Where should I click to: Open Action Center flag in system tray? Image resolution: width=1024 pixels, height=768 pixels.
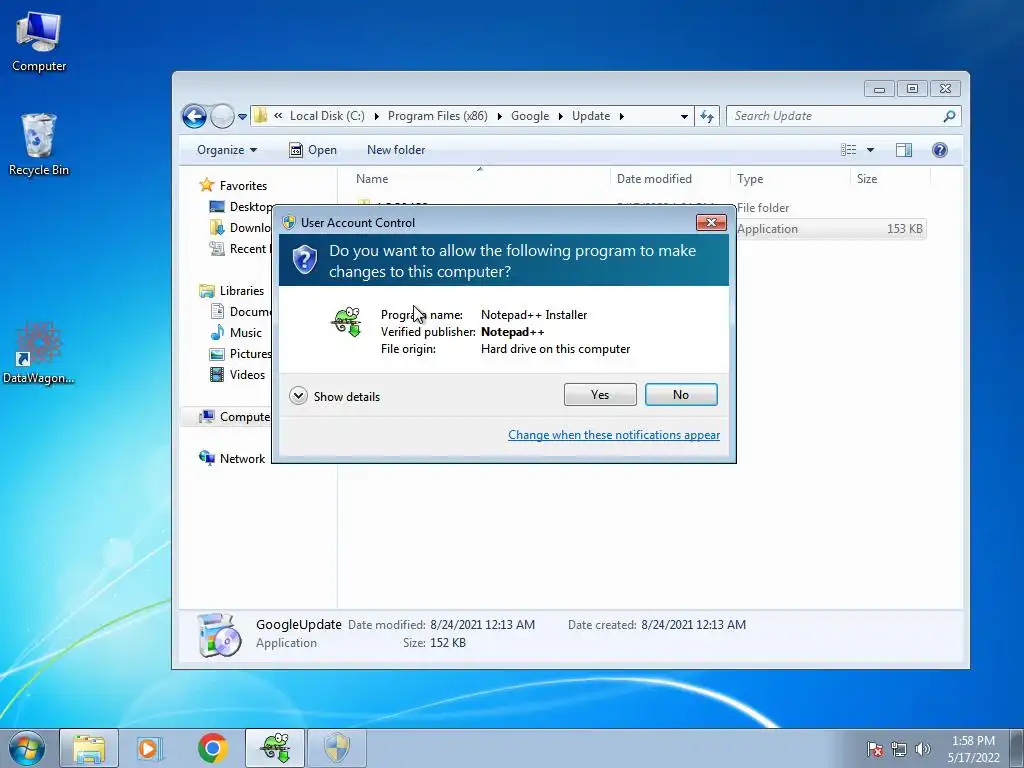[875, 749]
